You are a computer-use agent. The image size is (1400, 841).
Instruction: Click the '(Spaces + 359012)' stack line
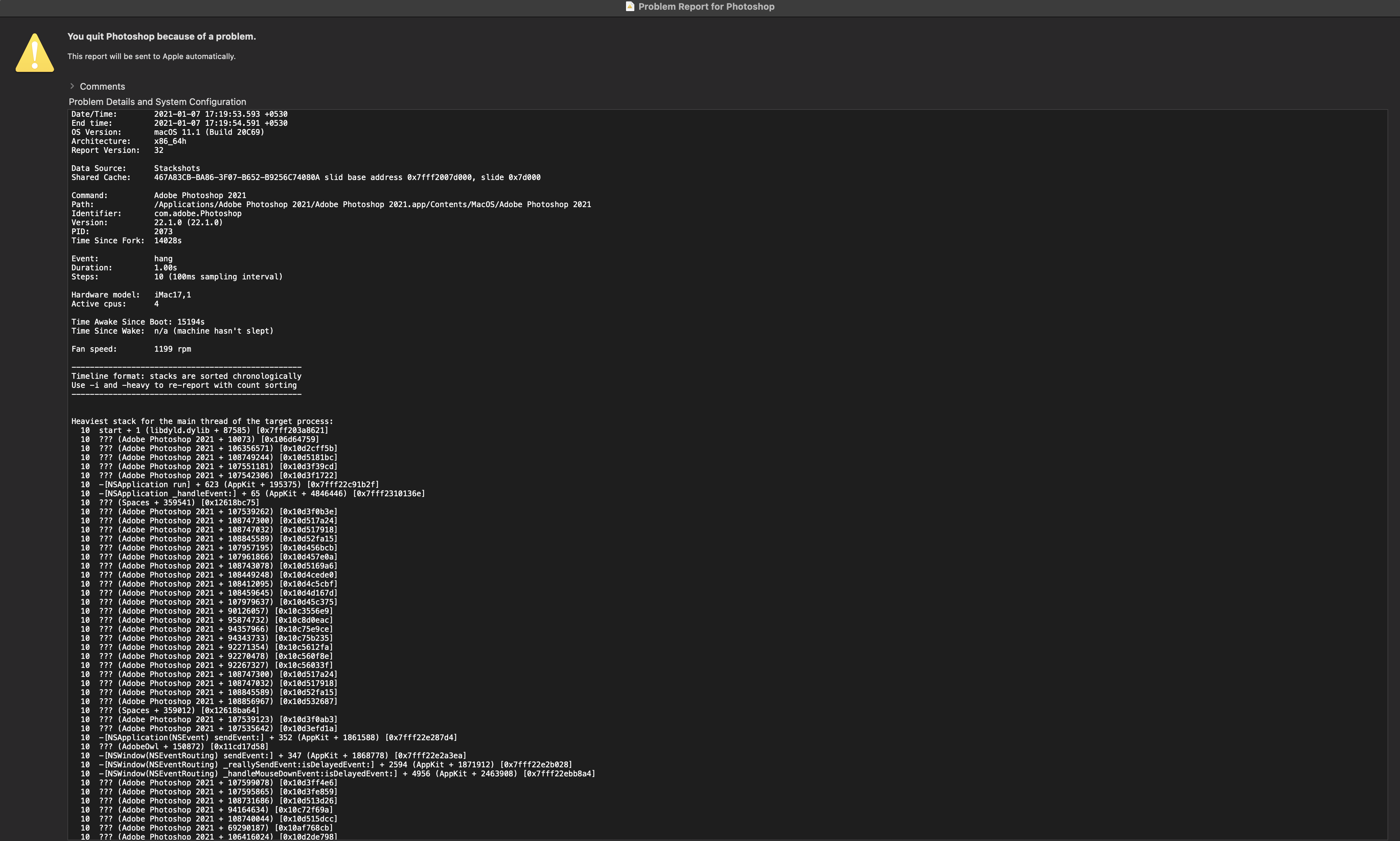coord(170,710)
